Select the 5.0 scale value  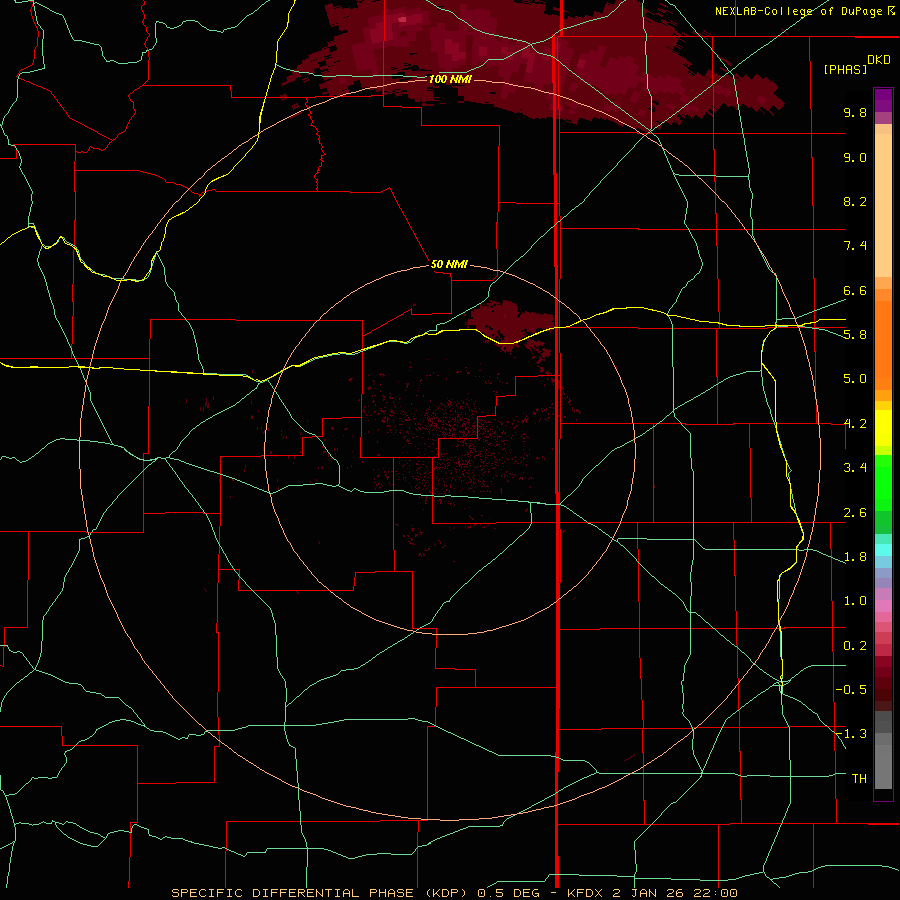[855, 379]
